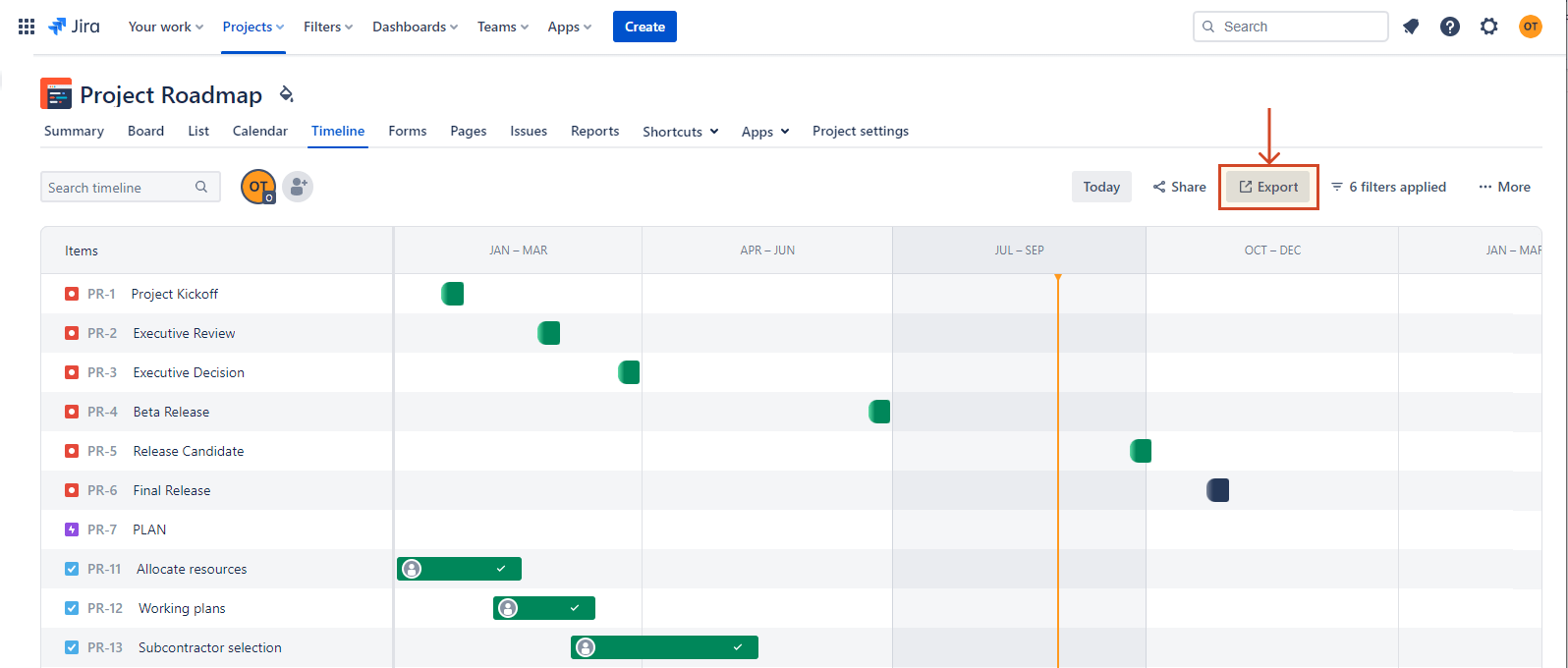Viewport: 1568px width, 668px height.
Task: Open the settings gear icon
Action: [1489, 27]
